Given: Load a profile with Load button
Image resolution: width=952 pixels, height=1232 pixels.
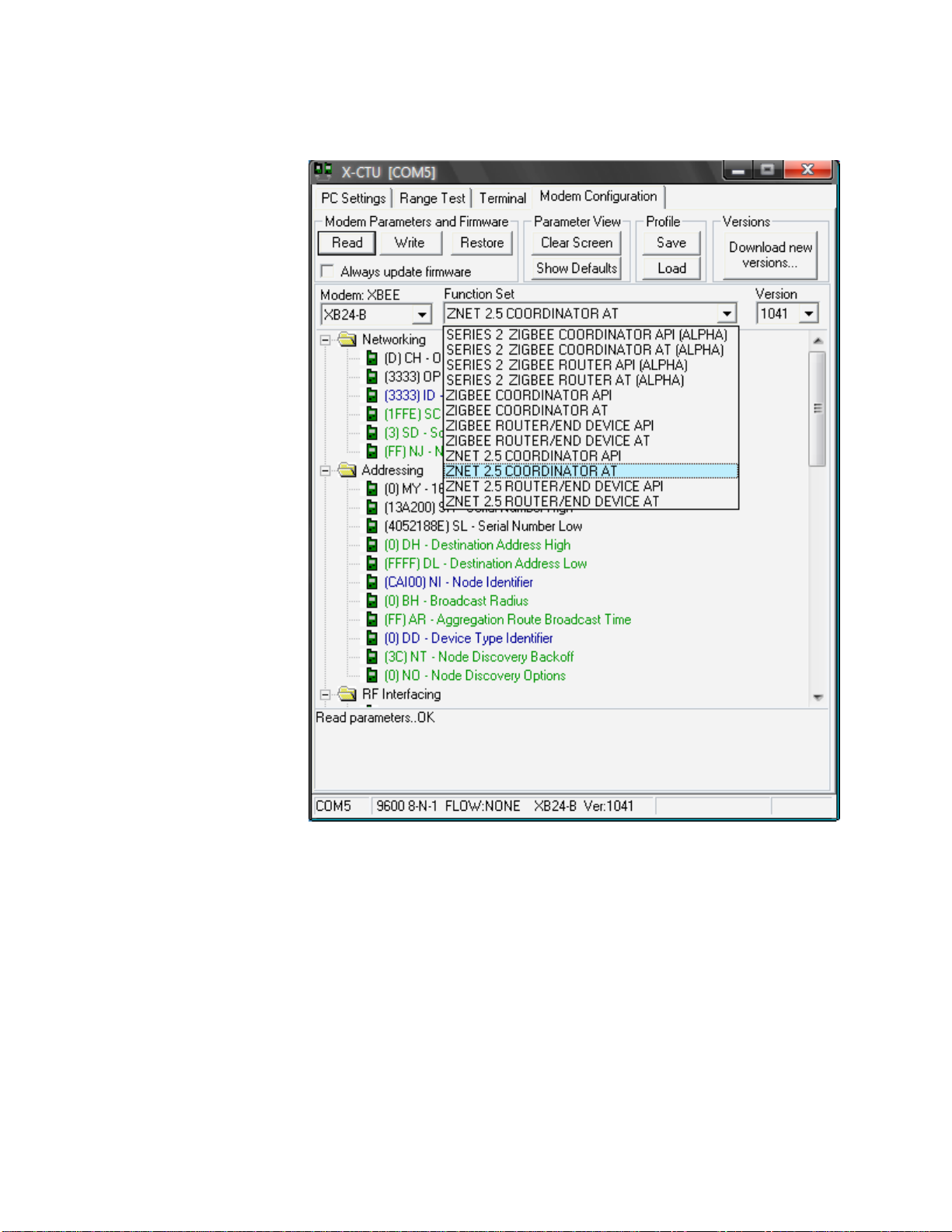Looking at the screenshot, I should pyautogui.click(x=671, y=268).
